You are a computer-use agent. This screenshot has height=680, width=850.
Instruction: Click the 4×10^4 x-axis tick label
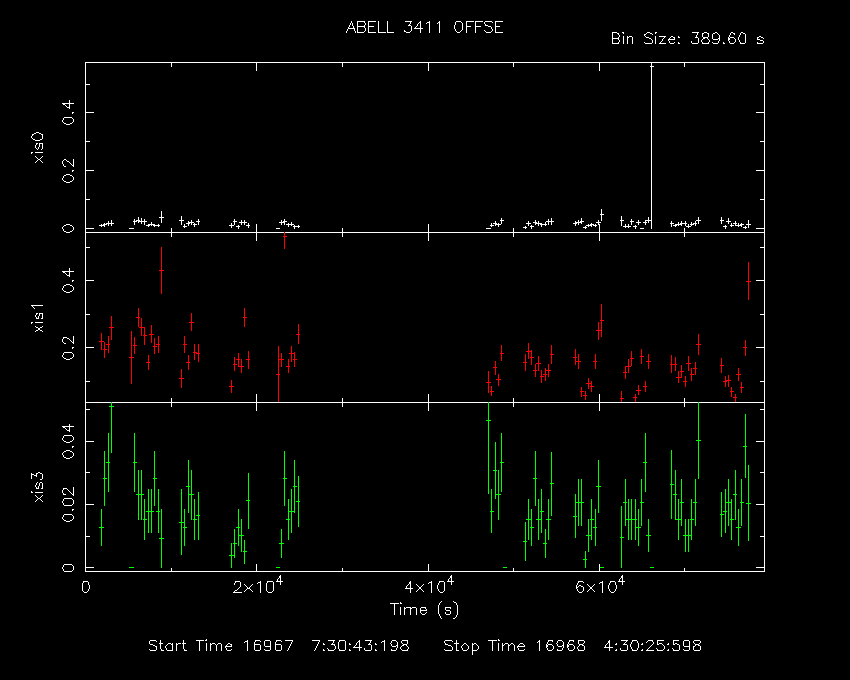point(429,586)
